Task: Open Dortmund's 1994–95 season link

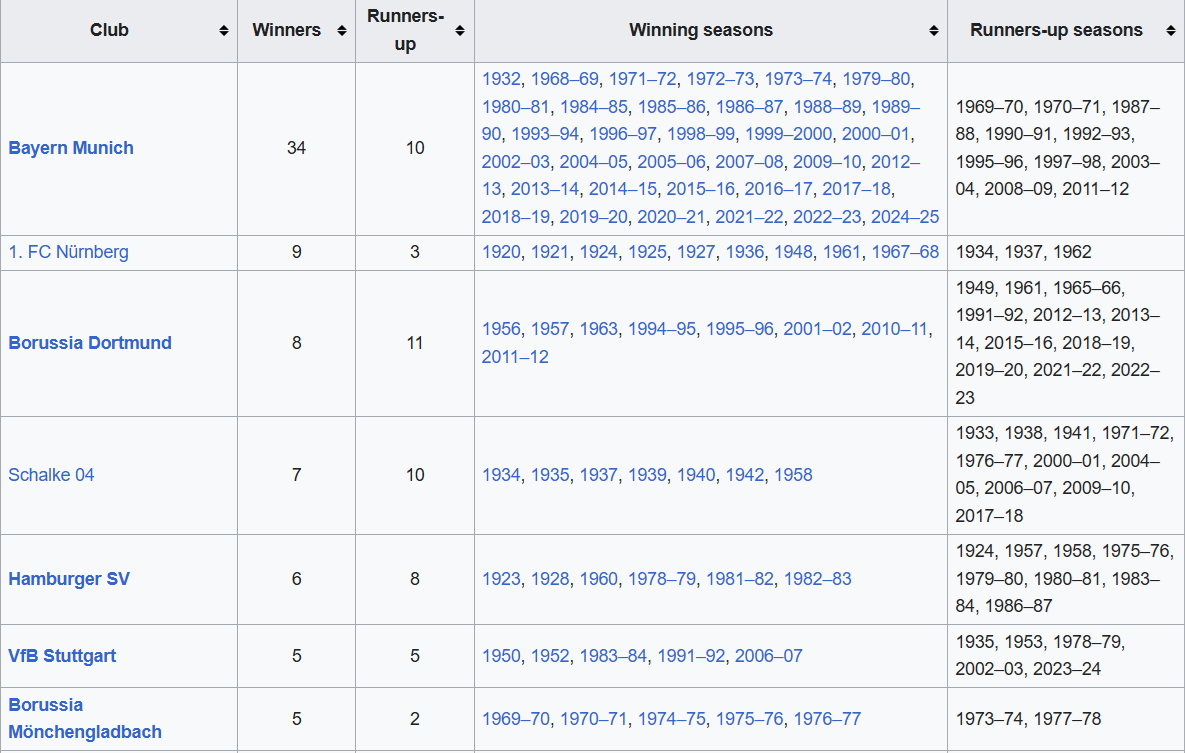Action: coord(662,329)
